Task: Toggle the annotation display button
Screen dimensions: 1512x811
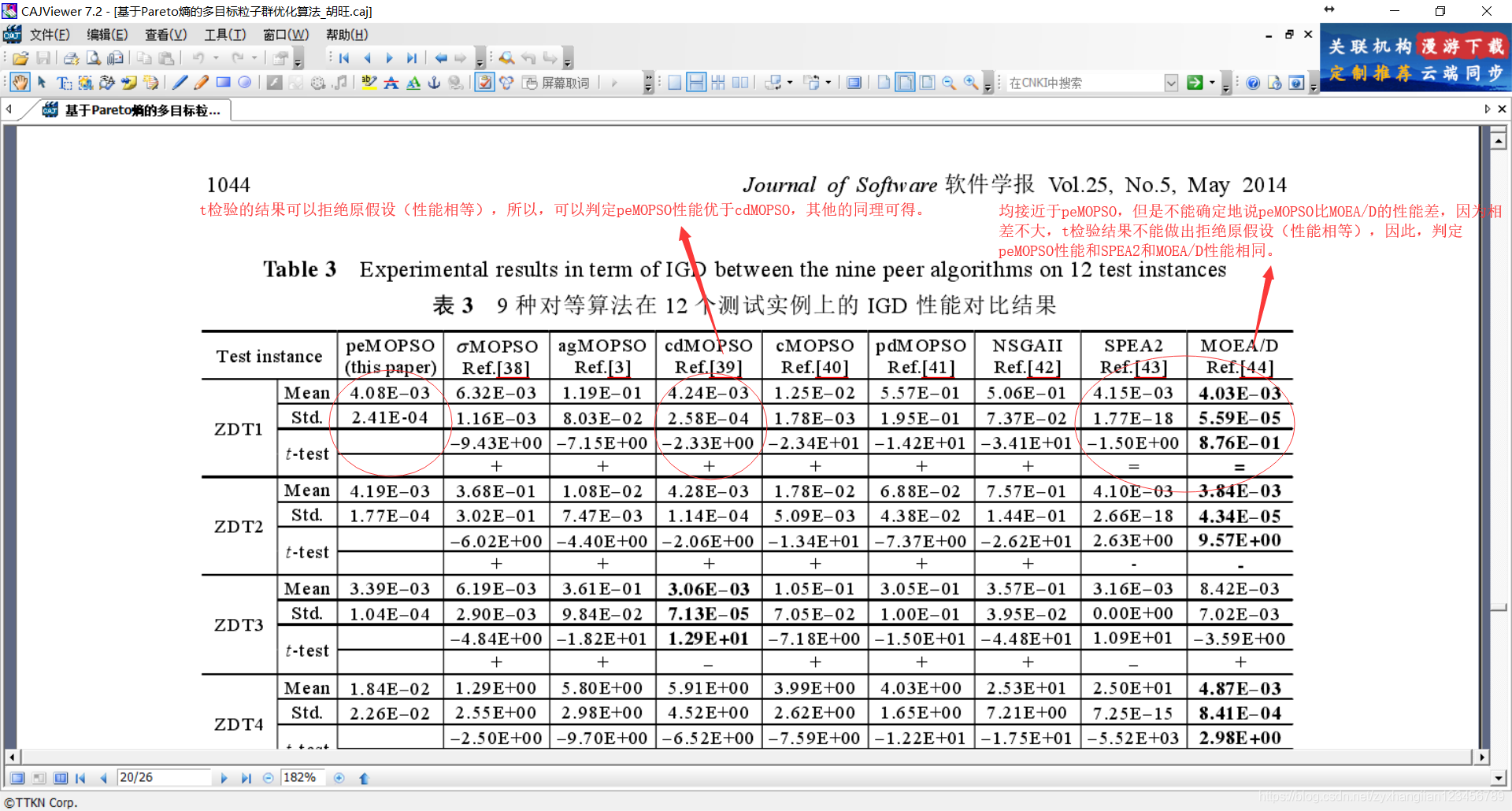Action: point(484,83)
